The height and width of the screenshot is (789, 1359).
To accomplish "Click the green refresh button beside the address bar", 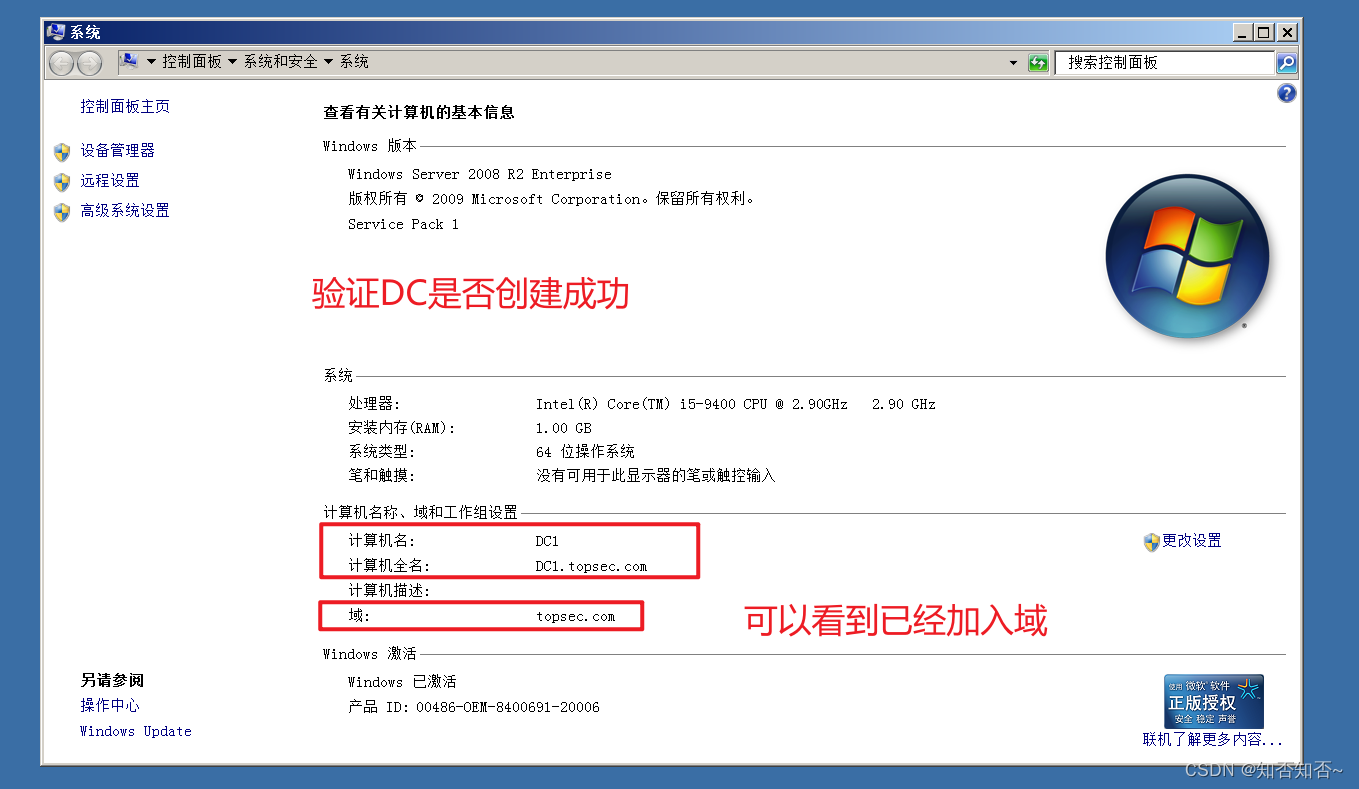I will coord(1039,63).
